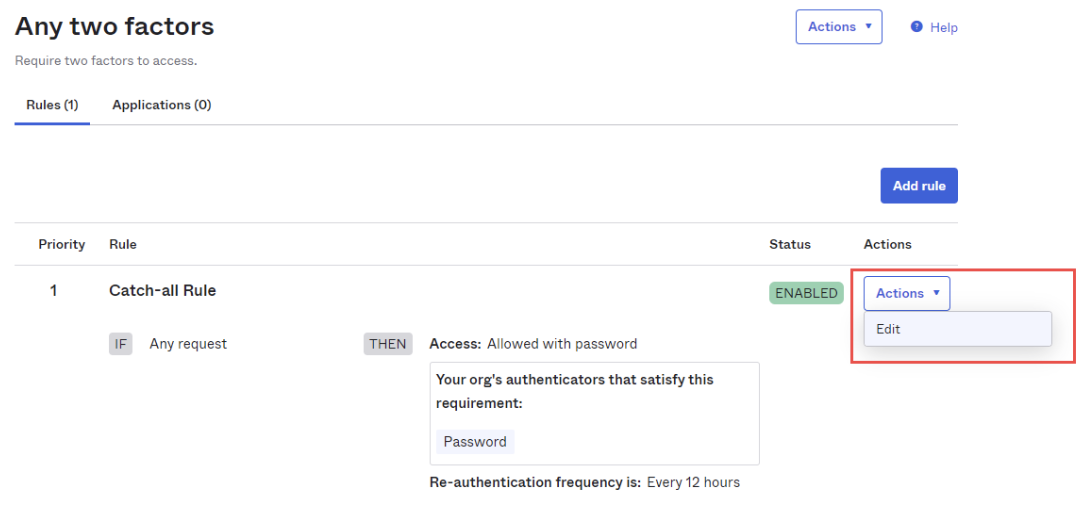The width and height of the screenshot is (1086, 516).
Task: Click the Priority column header
Action: tap(62, 244)
